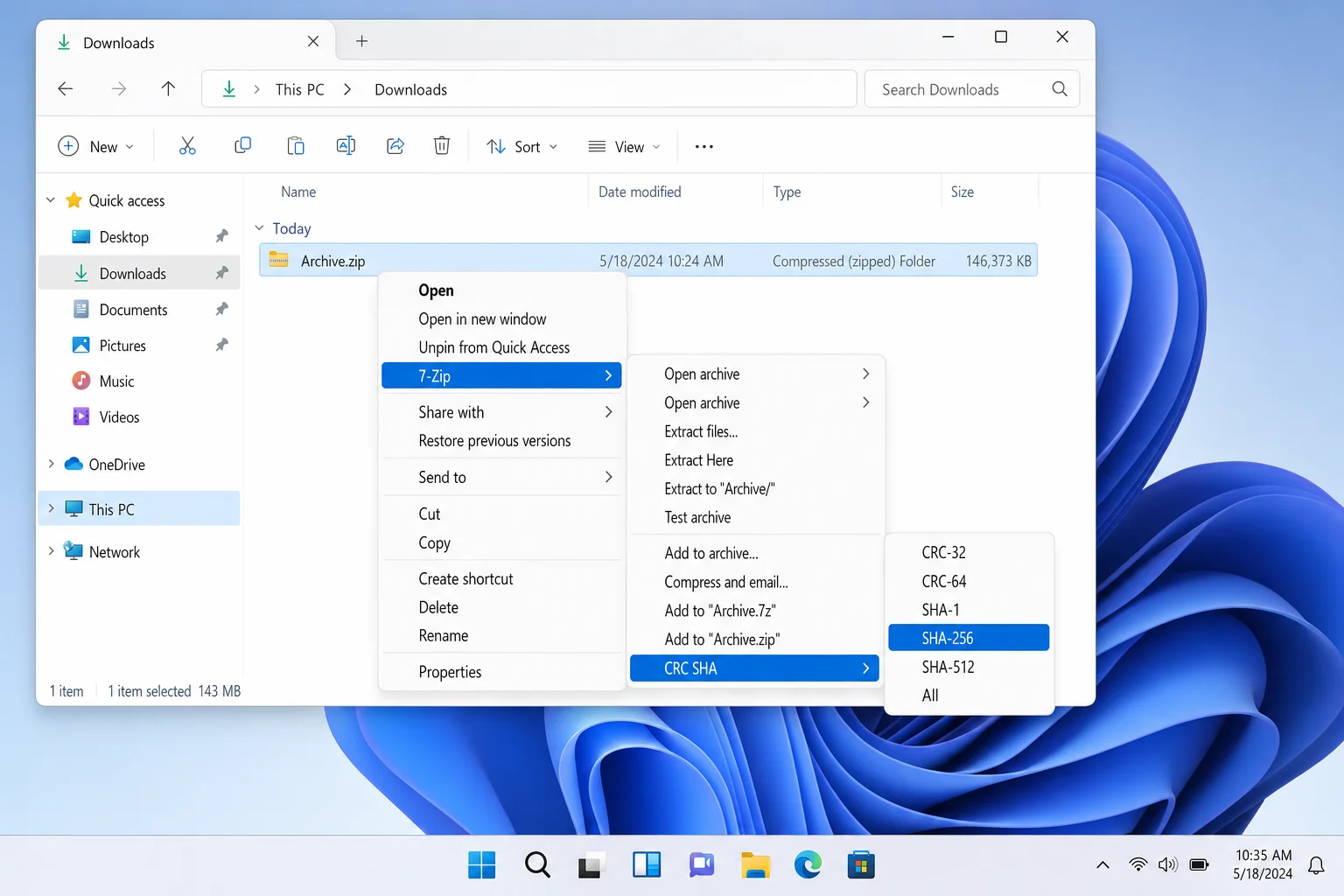Click Create shortcut in context menu
1344x896 pixels.
pyautogui.click(x=501, y=578)
